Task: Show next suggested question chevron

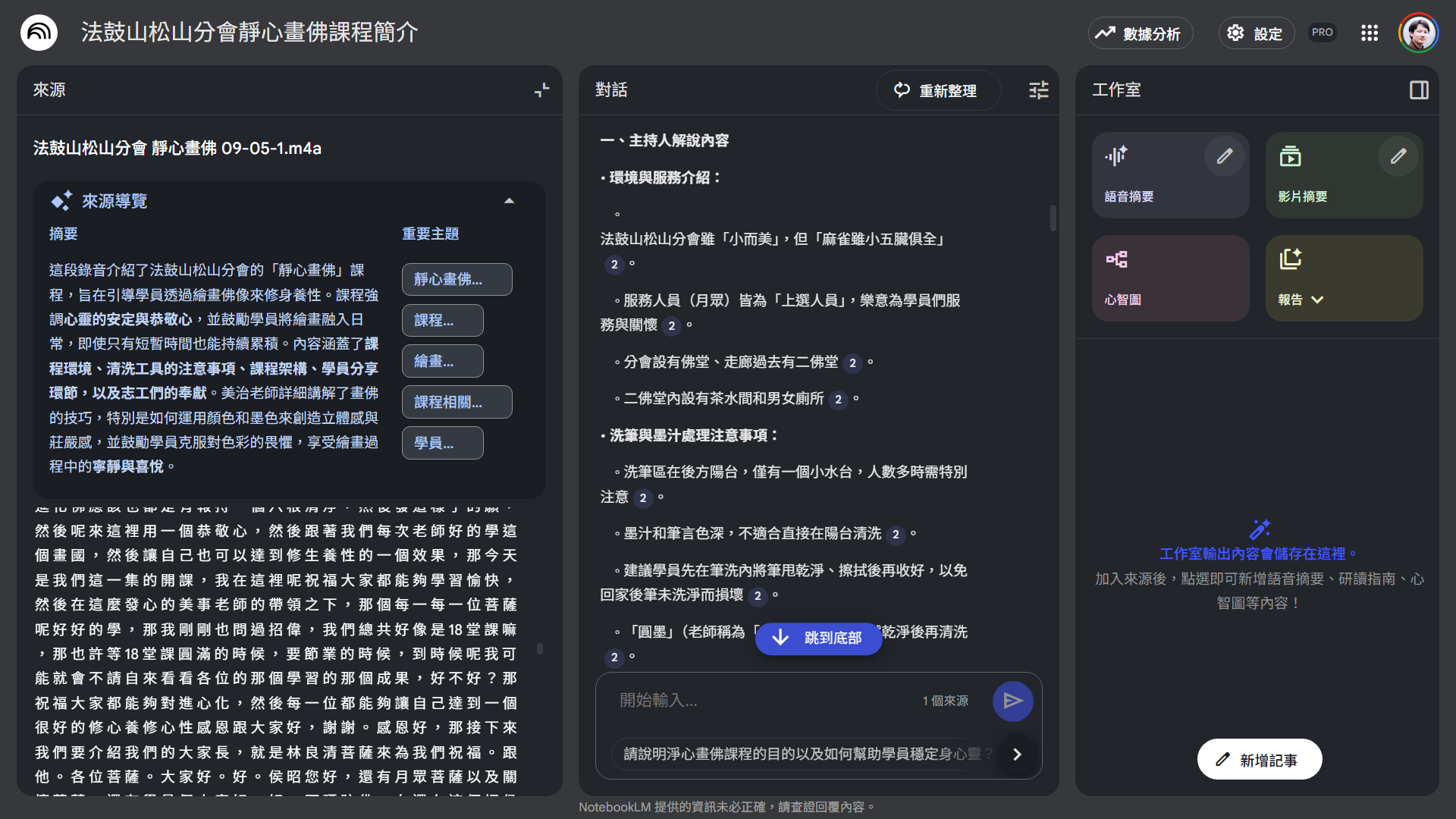Action: pos(1017,755)
